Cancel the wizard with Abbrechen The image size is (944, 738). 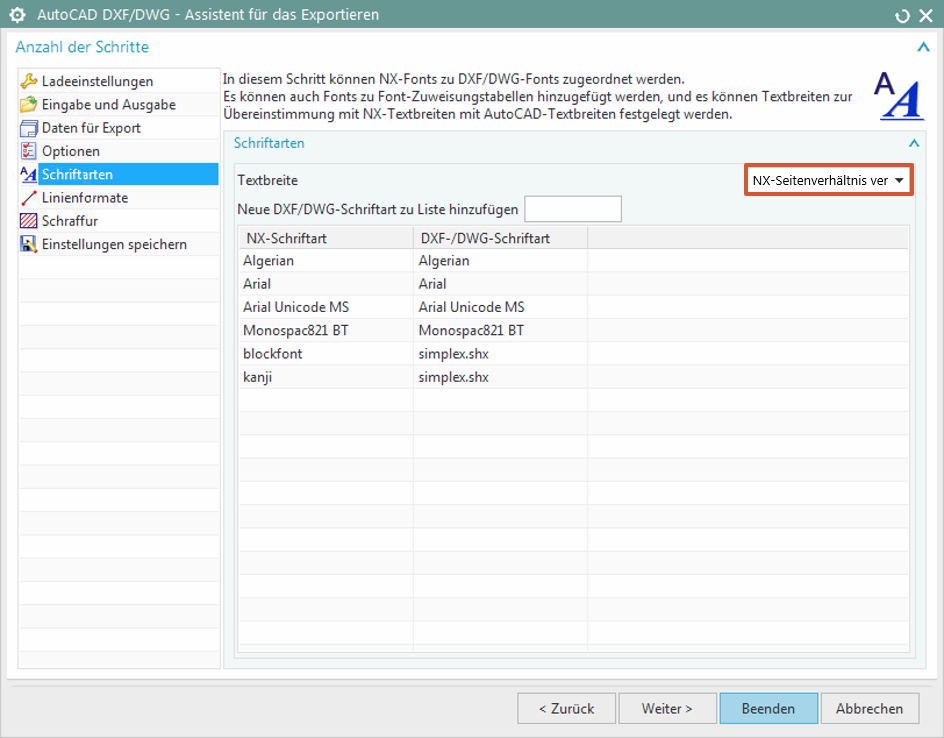pyautogui.click(x=869, y=708)
